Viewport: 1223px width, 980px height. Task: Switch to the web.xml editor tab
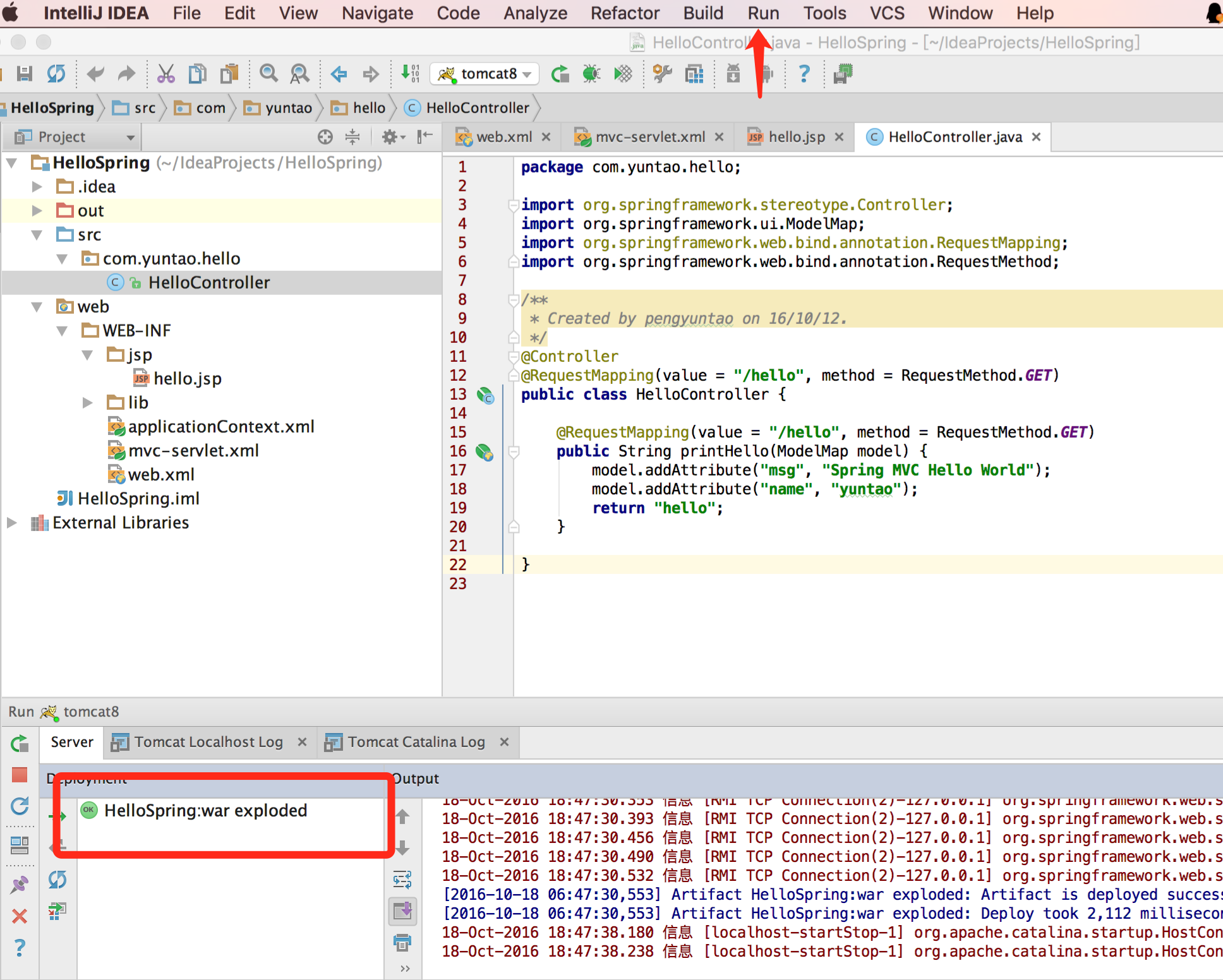504,137
